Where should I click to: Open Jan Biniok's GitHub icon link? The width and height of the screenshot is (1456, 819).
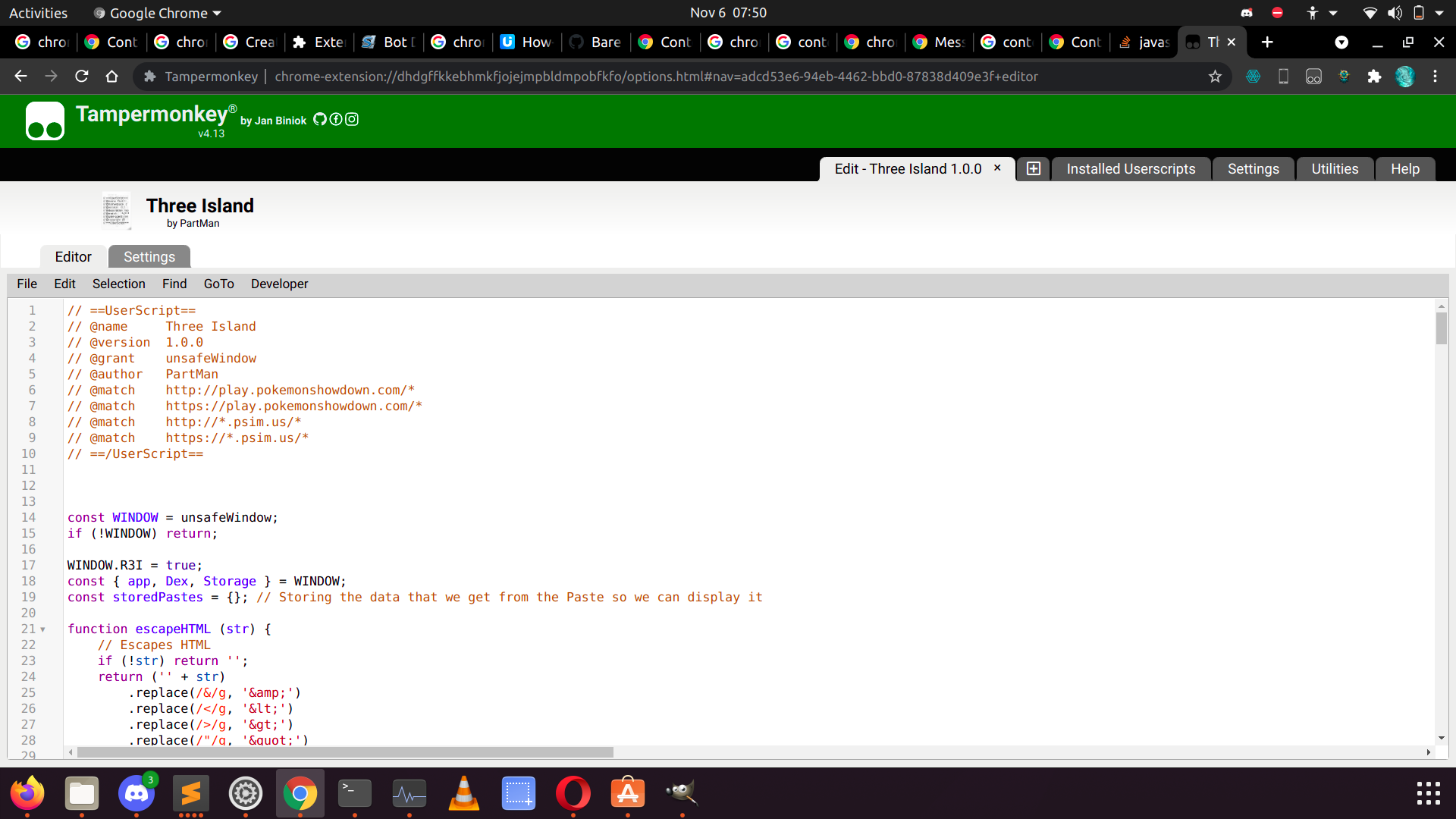(x=320, y=119)
